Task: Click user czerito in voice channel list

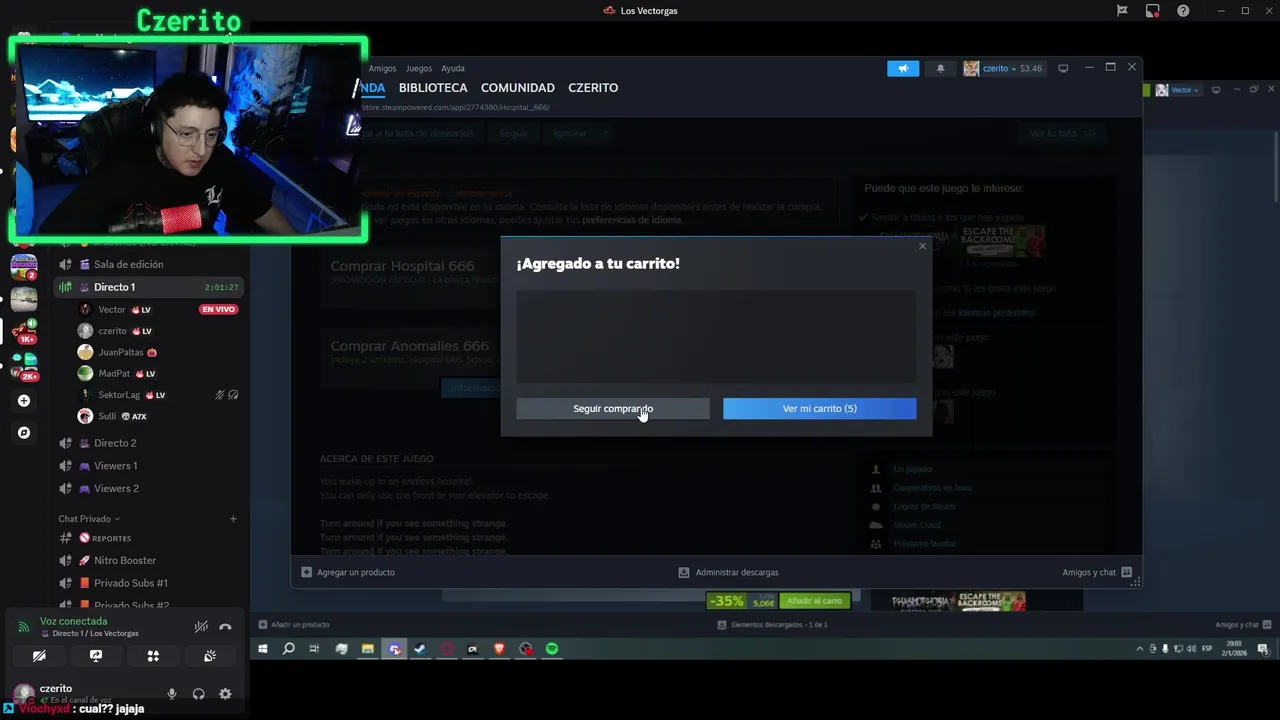Action: 112,331
